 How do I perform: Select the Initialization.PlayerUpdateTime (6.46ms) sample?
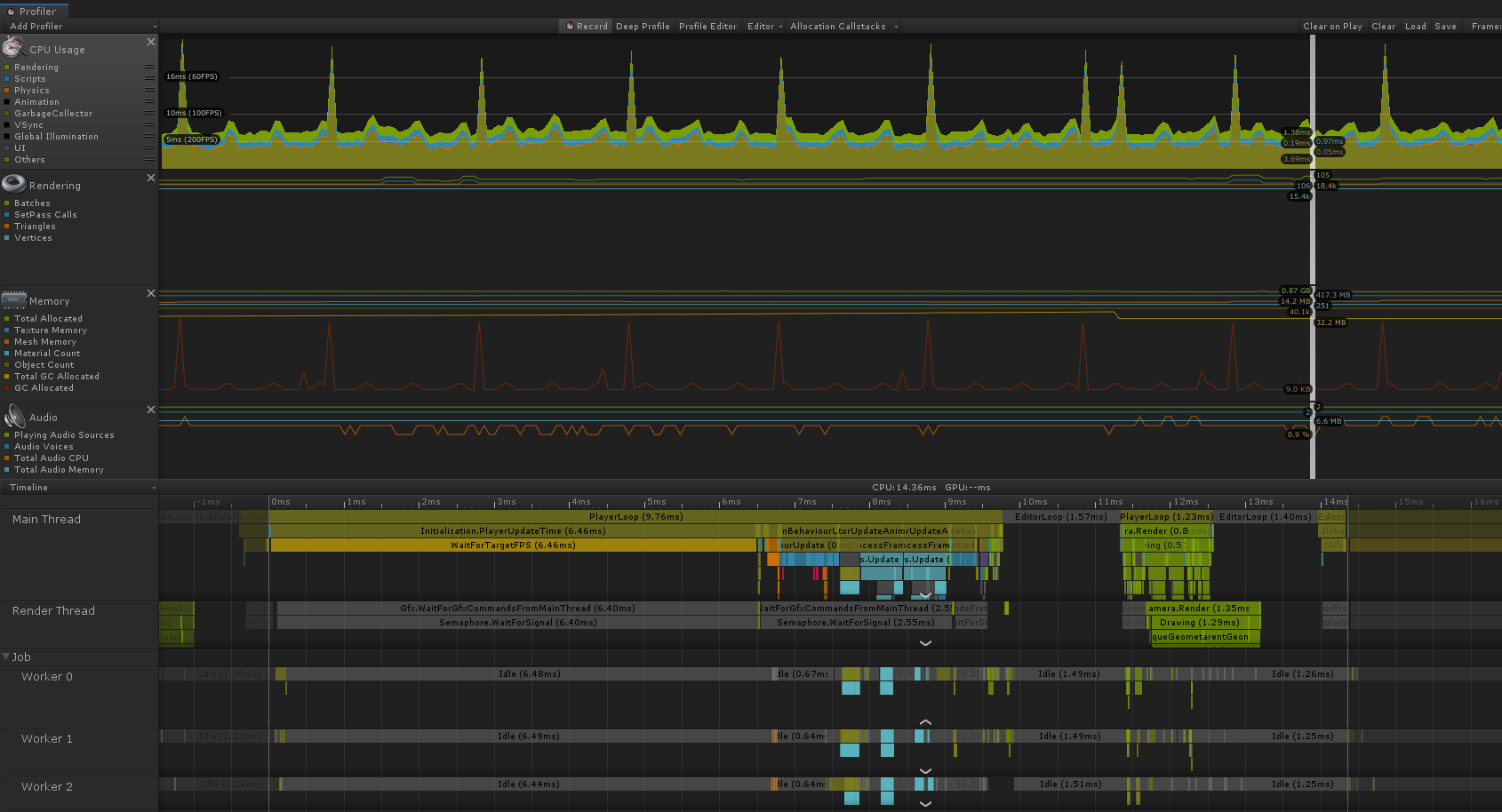click(513, 531)
